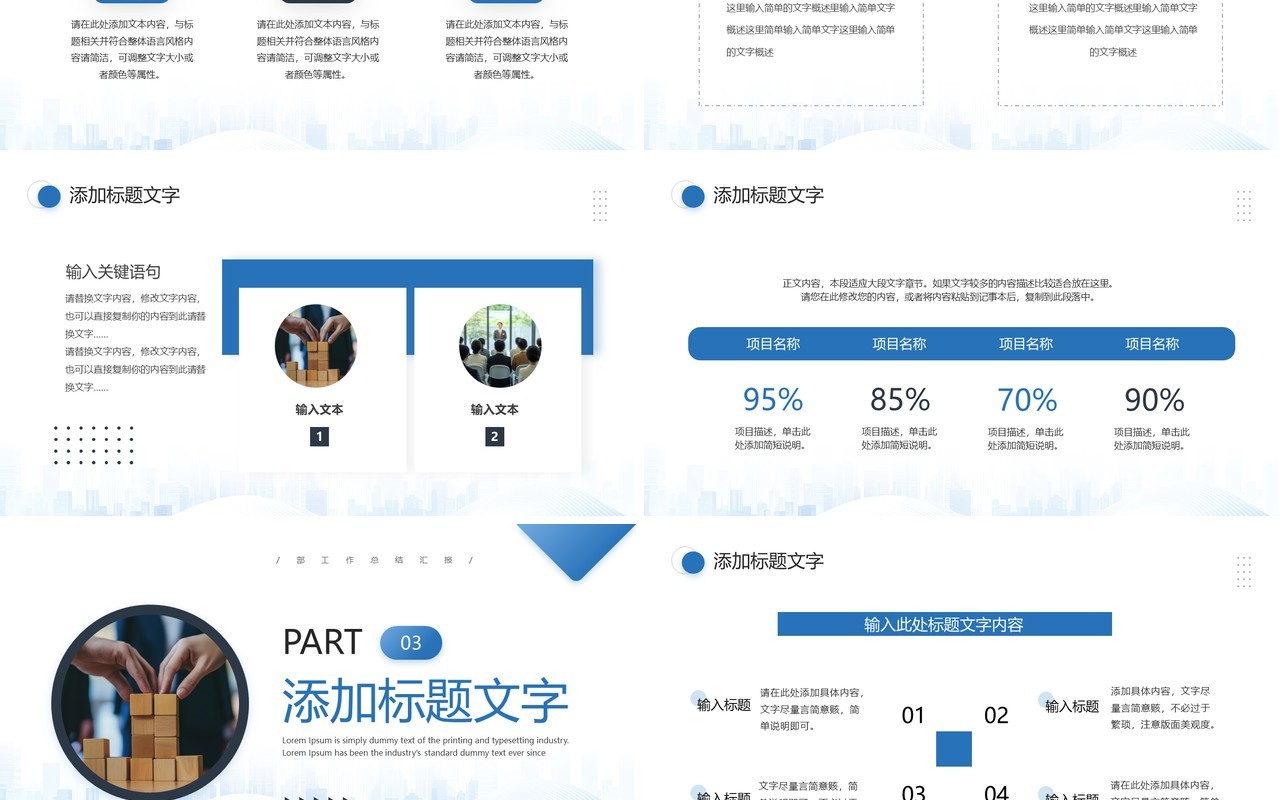Select the blue 输入此处标题文字内容 banner
The height and width of the screenshot is (800, 1280).
click(x=944, y=624)
